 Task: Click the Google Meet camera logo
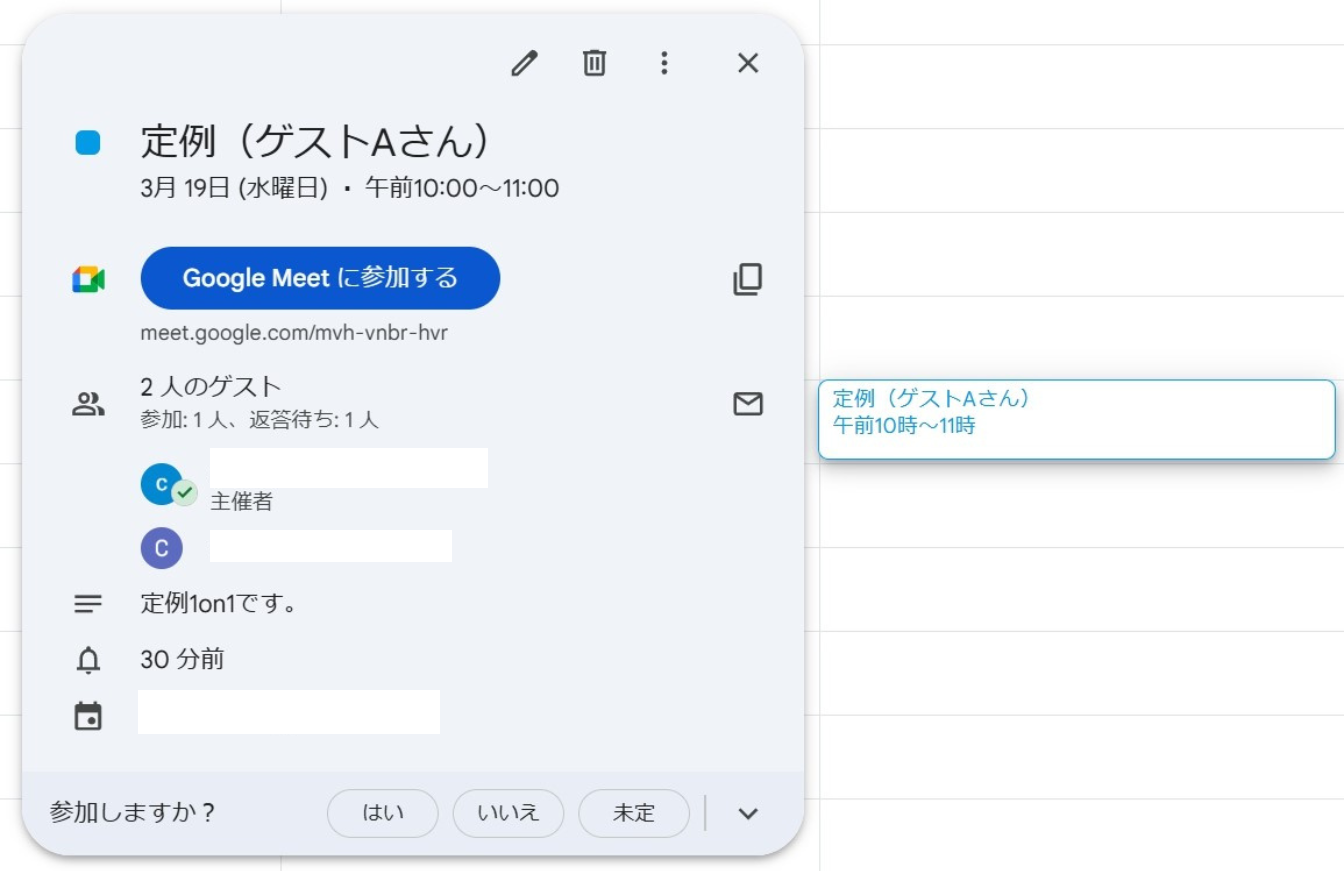click(88, 279)
